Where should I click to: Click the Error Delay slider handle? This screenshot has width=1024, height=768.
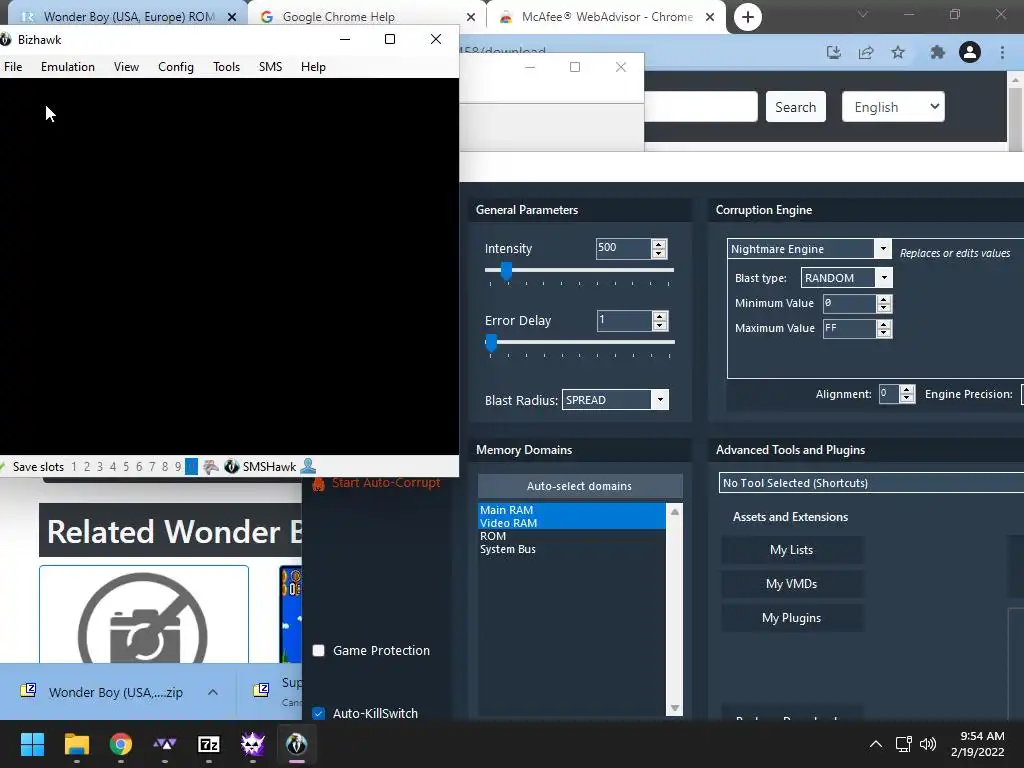(x=491, y=342)
